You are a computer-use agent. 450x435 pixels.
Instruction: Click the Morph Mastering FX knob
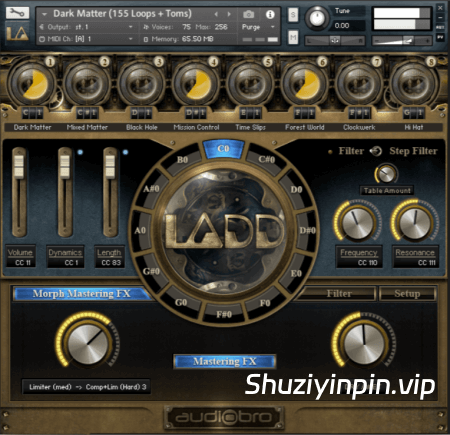click(x=88, y=343)
